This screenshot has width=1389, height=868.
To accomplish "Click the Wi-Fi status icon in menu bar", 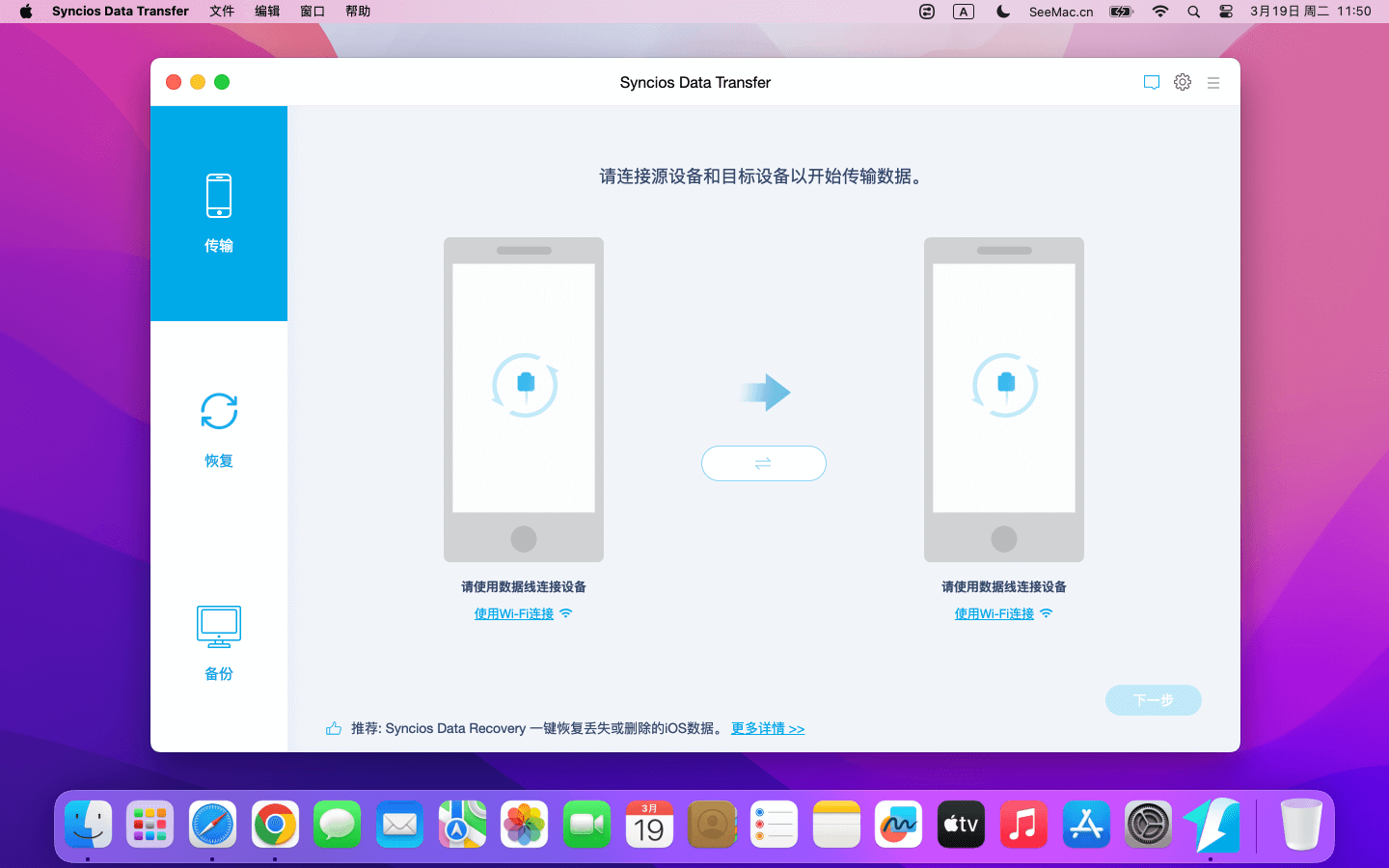I will (x=1160, y=12).
